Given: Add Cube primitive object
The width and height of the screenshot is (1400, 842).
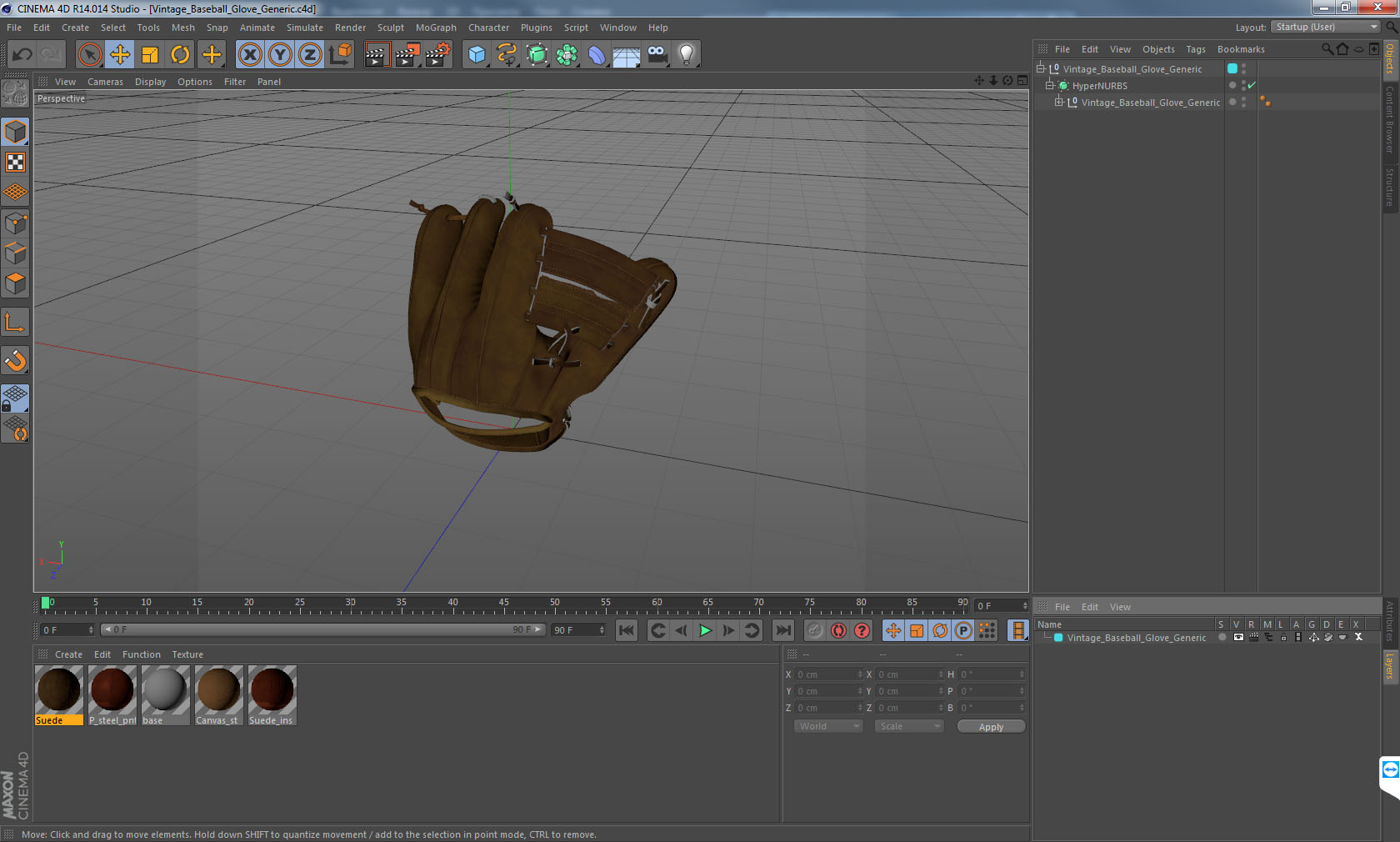Looking at the screenshot, I should coord(477,55).
